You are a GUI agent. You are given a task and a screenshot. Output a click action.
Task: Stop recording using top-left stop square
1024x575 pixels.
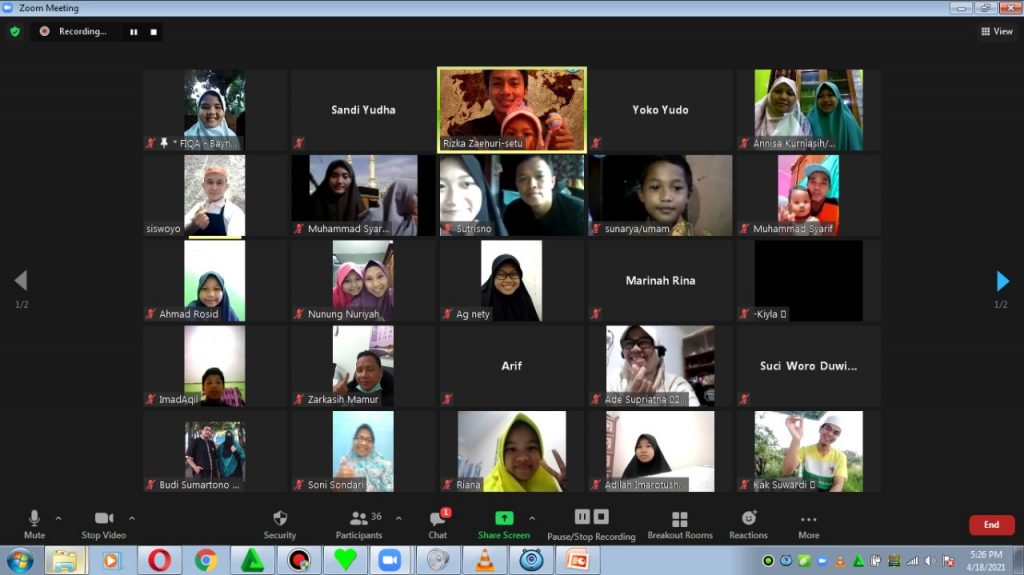pos(153,31)
